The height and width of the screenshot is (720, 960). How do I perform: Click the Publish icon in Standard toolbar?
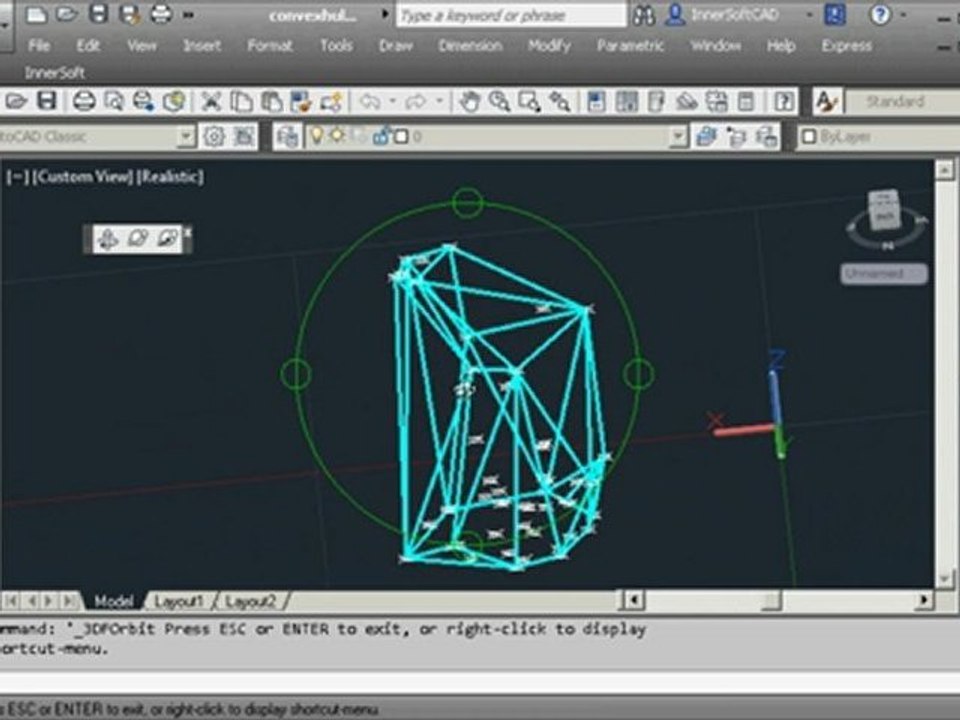coord(143,101)
